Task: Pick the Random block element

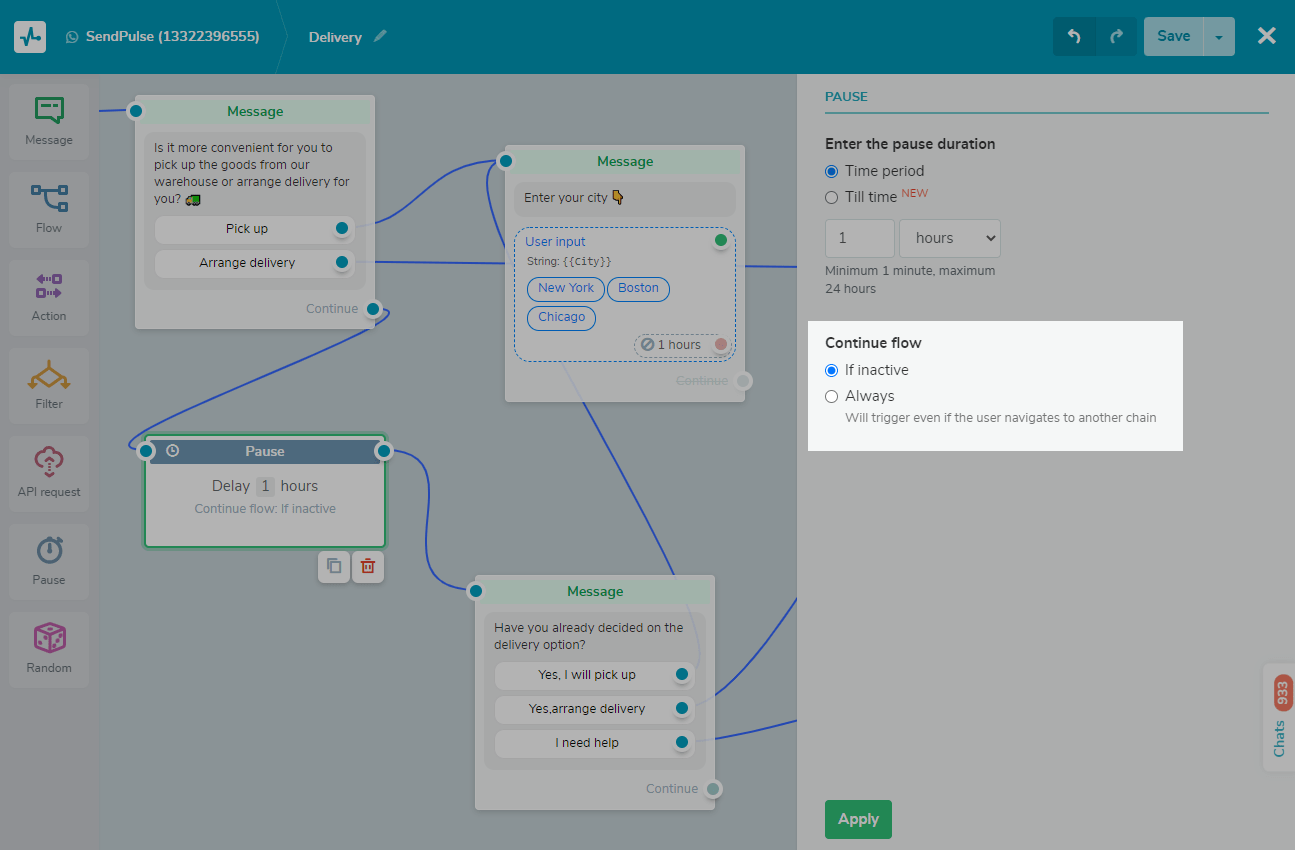Action: [x=48, y=648]
